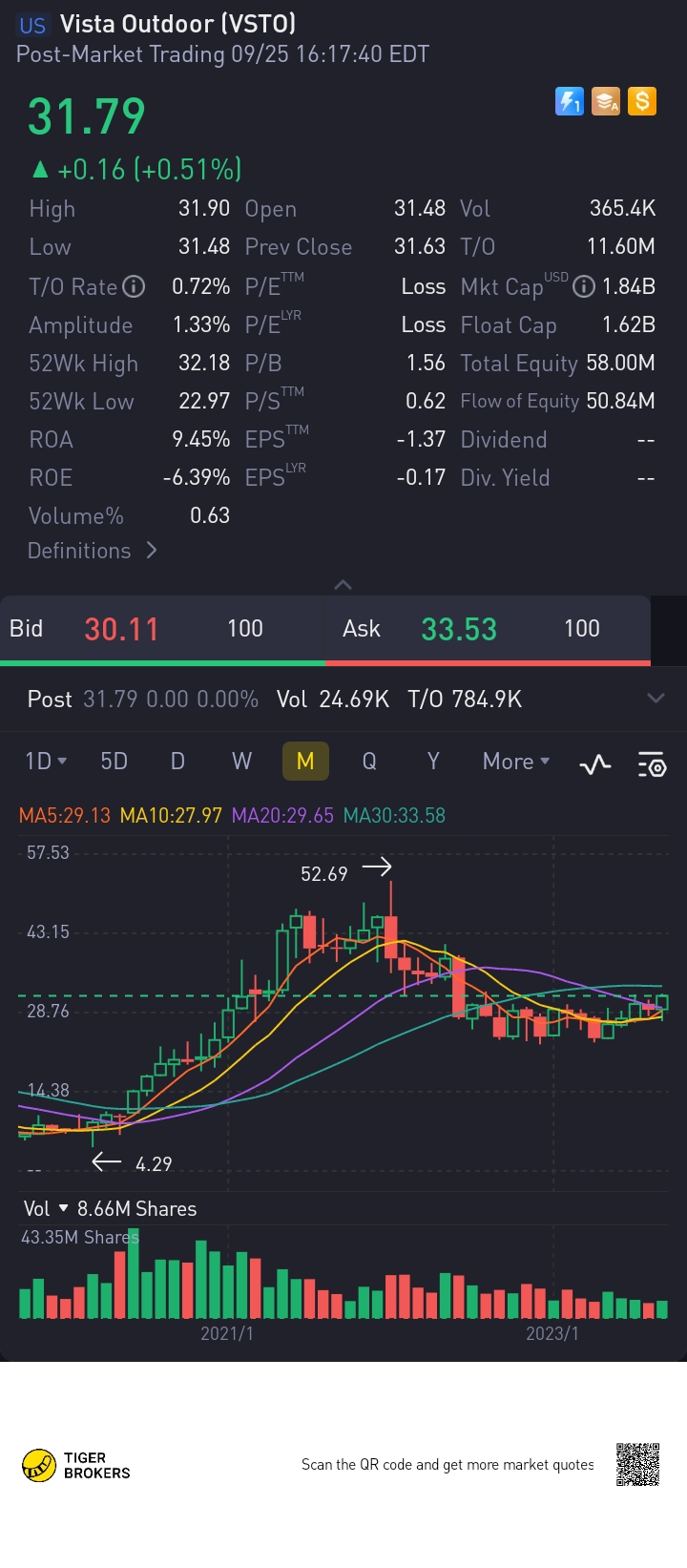Open the T/O Rate info icon
This screenshot has height=1568, width=687.
pyautogui.click(x=135, y=286)
